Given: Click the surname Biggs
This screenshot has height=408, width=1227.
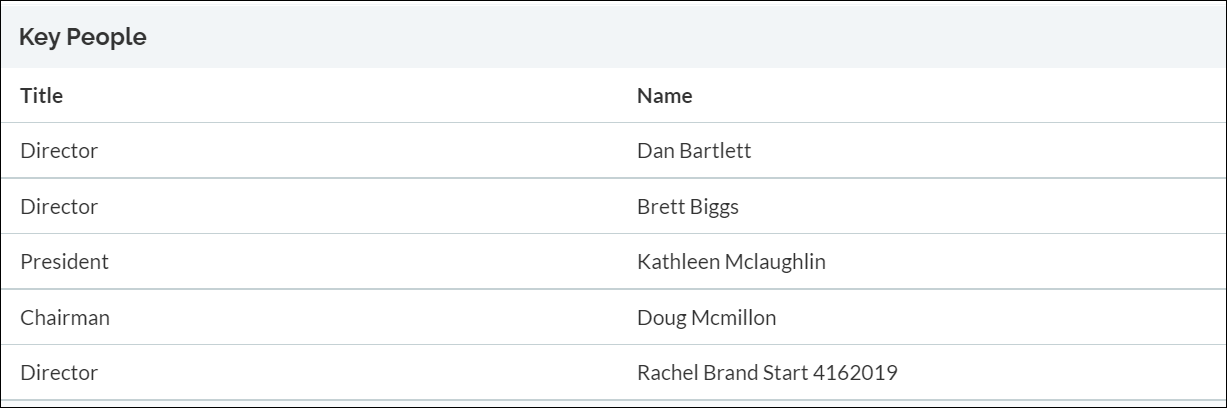Looking at the screenshot, I should (713, 207).
